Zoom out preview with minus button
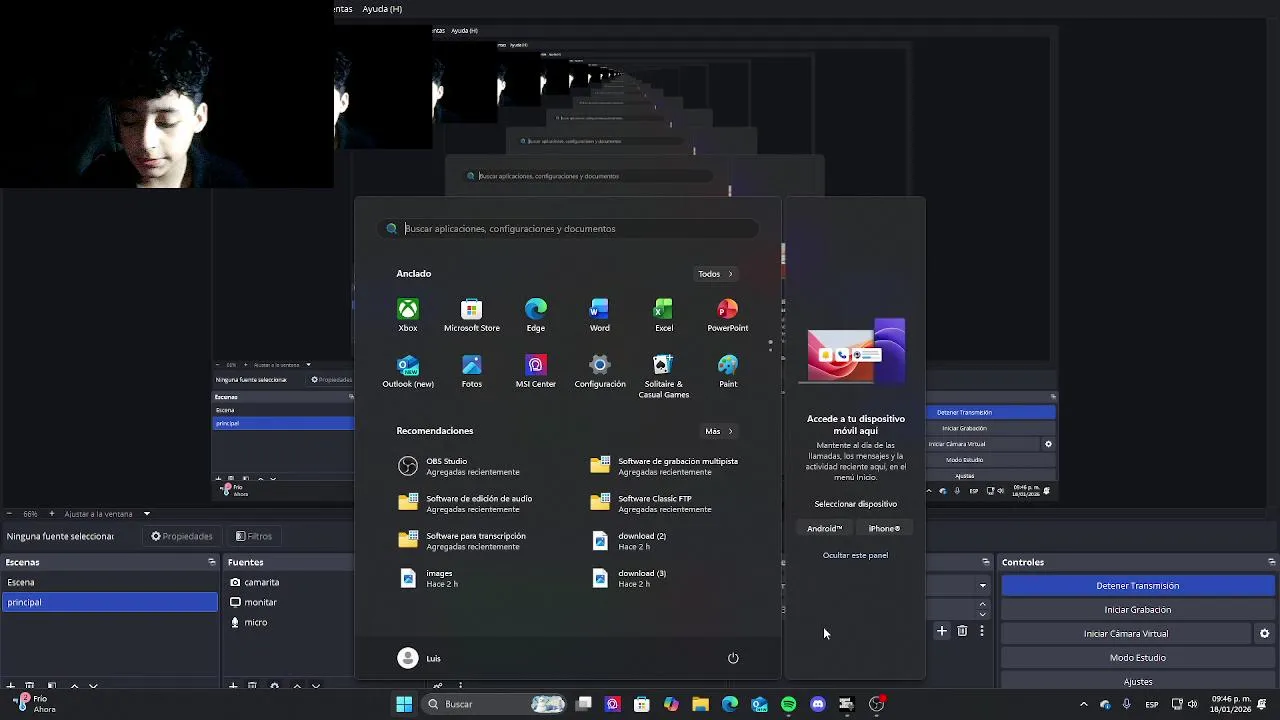The image size is (1280, 720). tap(10, 514)
